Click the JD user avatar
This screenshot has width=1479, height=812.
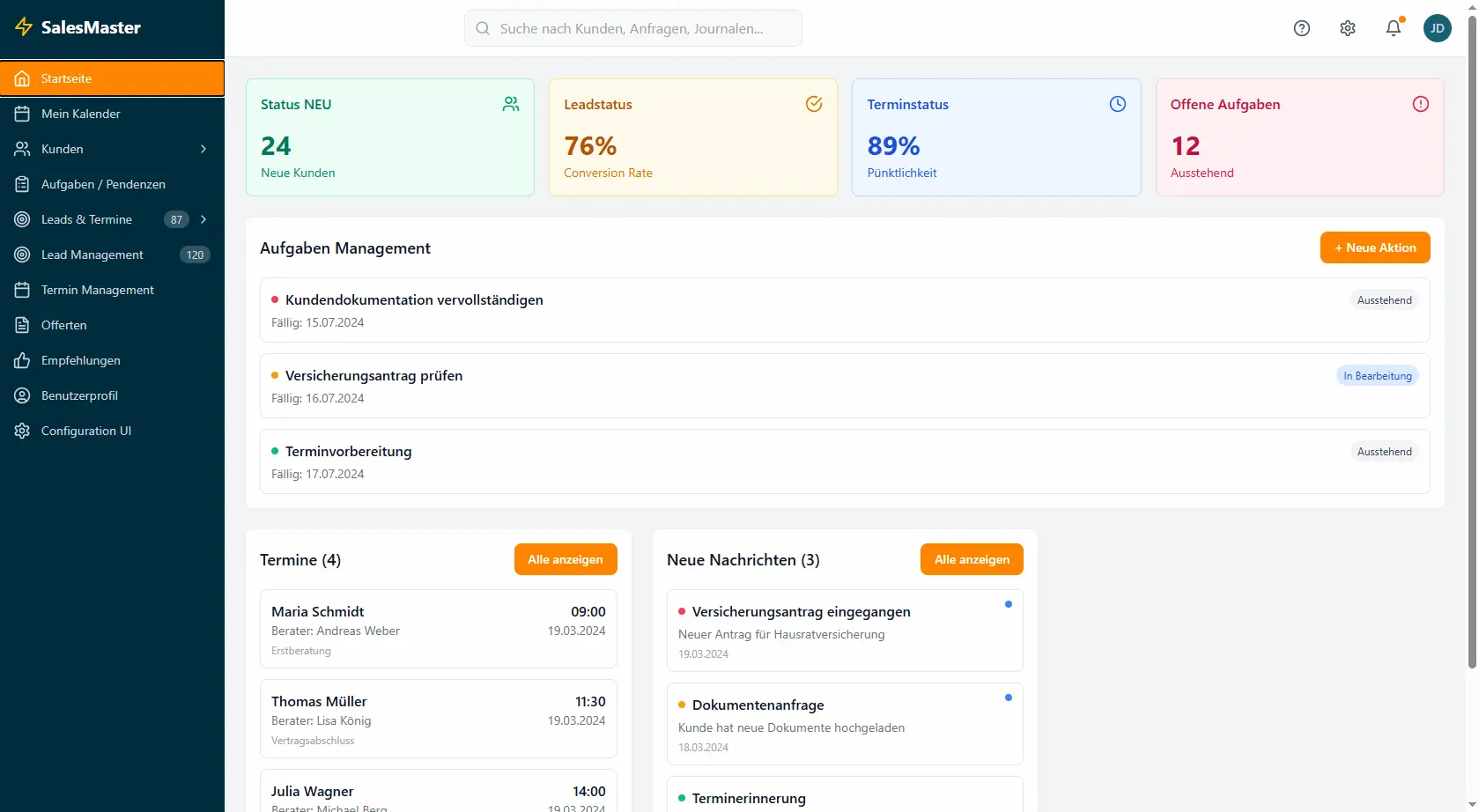[1437, 28]
